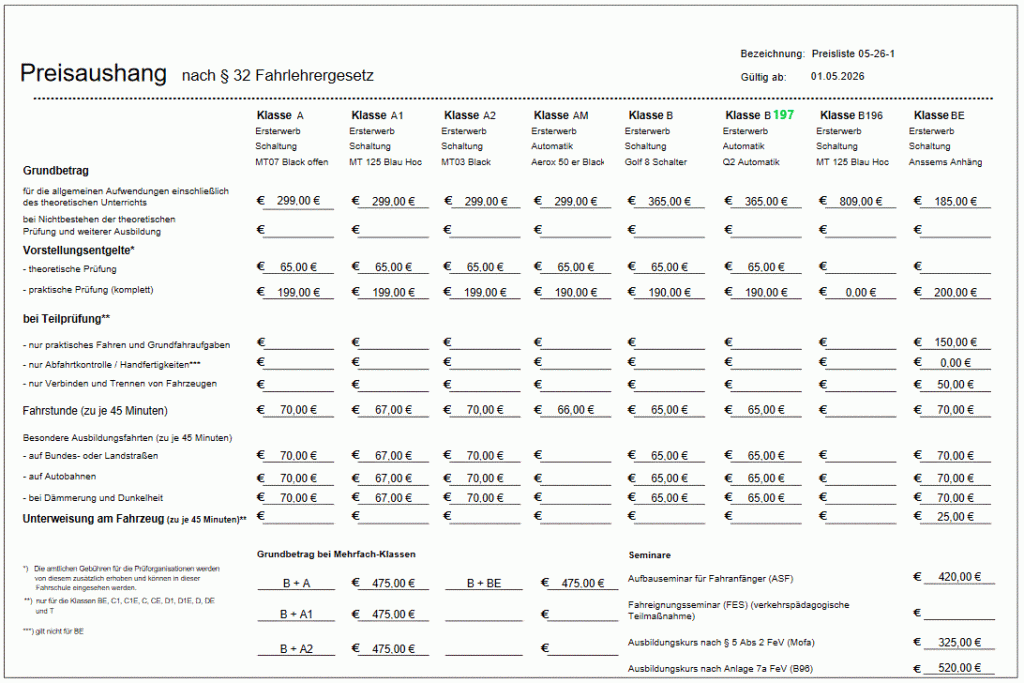This screenshot has height=683, width=1024.
Task: Select the Golf 8 Schalter vehicle text
Action: [x=655, y=162]
